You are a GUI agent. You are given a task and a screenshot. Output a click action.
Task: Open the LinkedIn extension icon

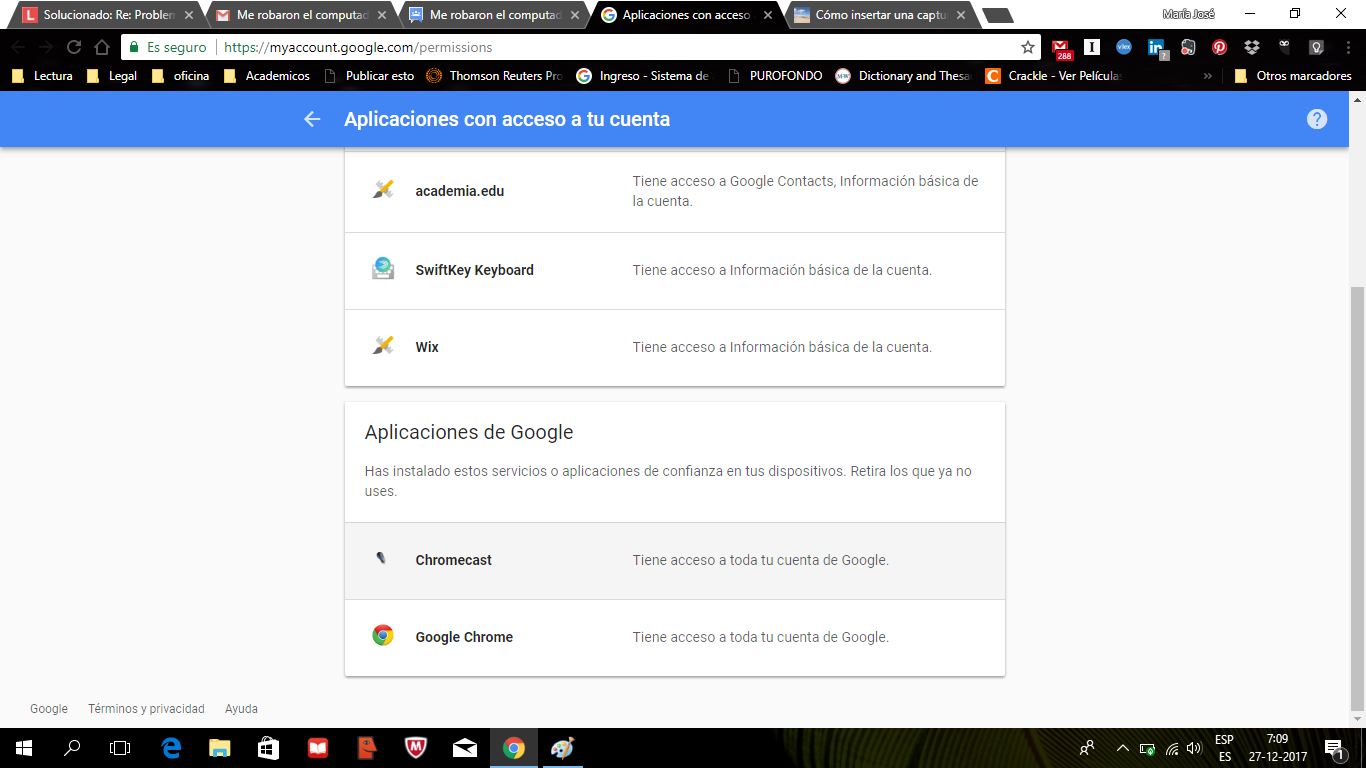pos(1157,48)
